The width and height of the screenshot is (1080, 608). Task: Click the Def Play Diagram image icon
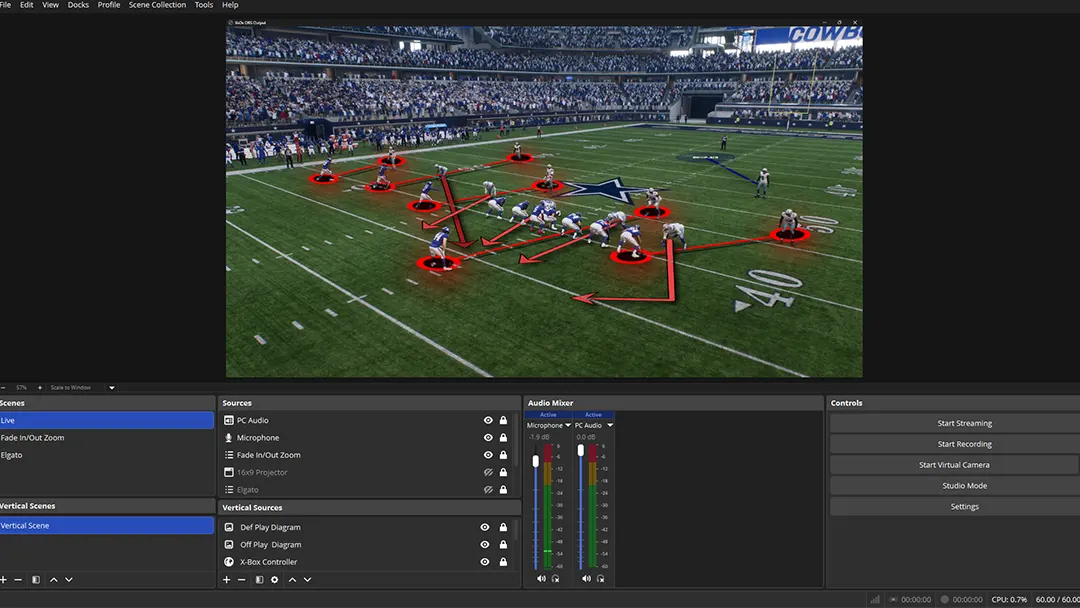click(229, 527)
